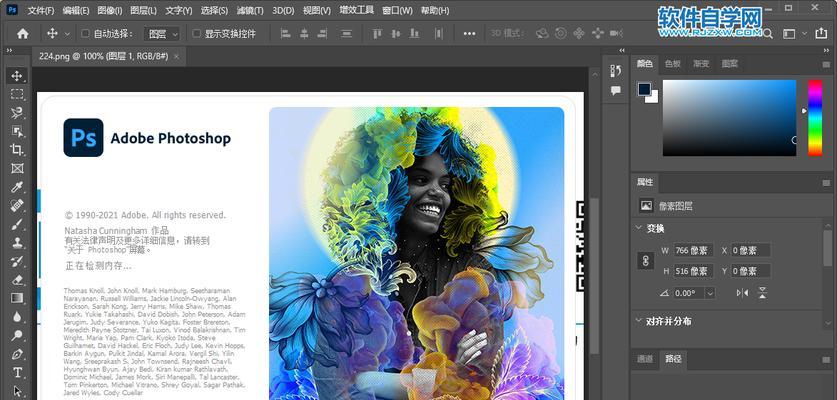Click inside the color picker field
Image resolution: width=837 pixels, height=400 pixels.
(x=729, y=118)
